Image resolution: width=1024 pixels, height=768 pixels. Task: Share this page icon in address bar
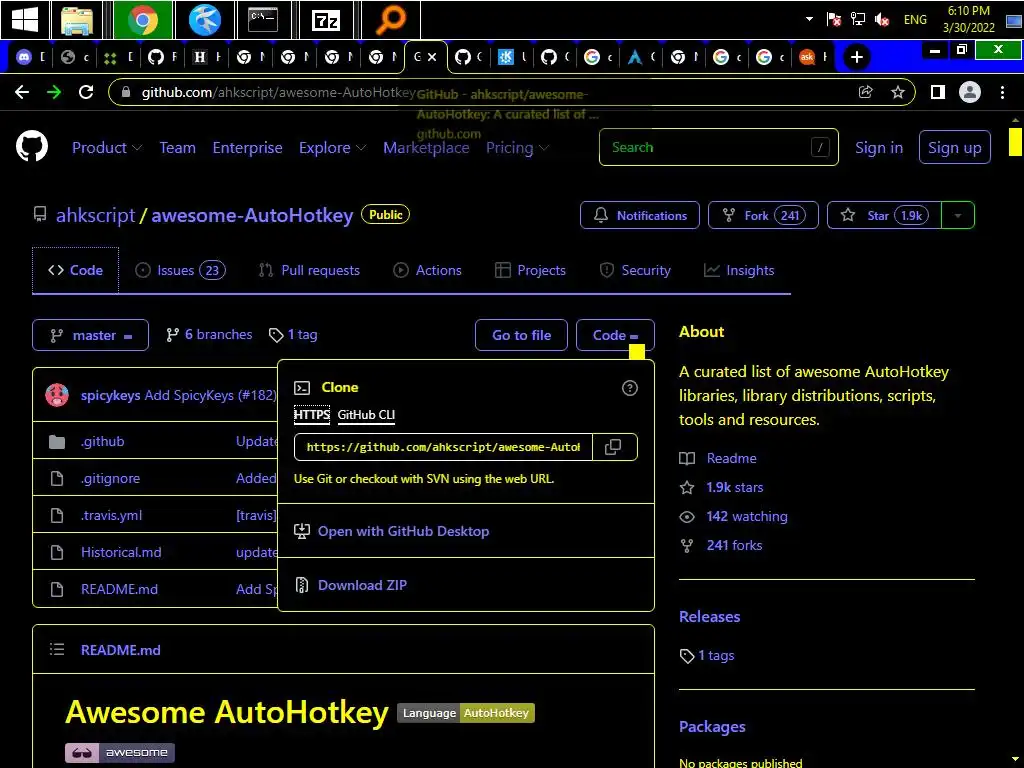pos(865,92)
